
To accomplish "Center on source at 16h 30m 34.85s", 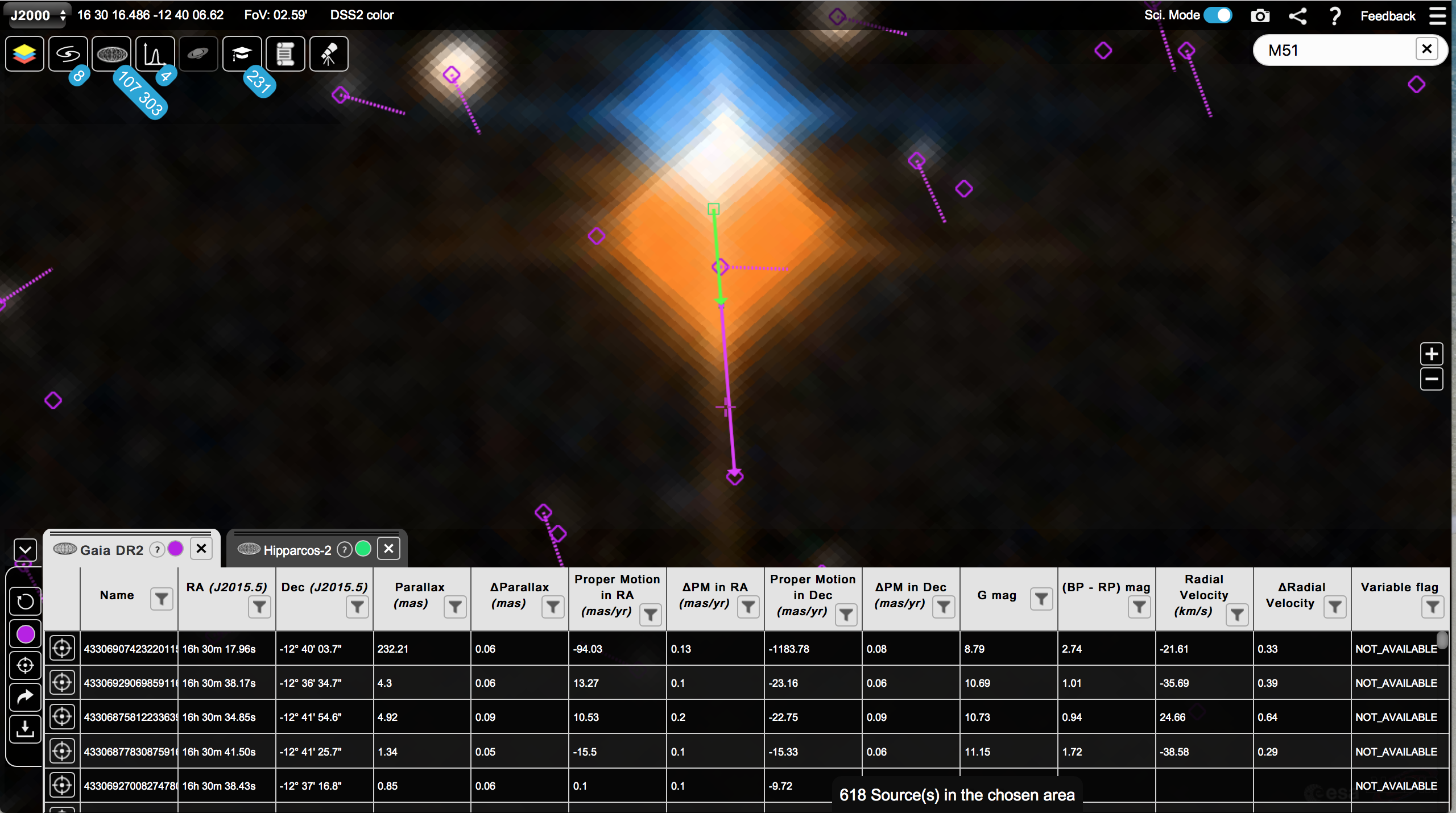I will click(62, 717).
